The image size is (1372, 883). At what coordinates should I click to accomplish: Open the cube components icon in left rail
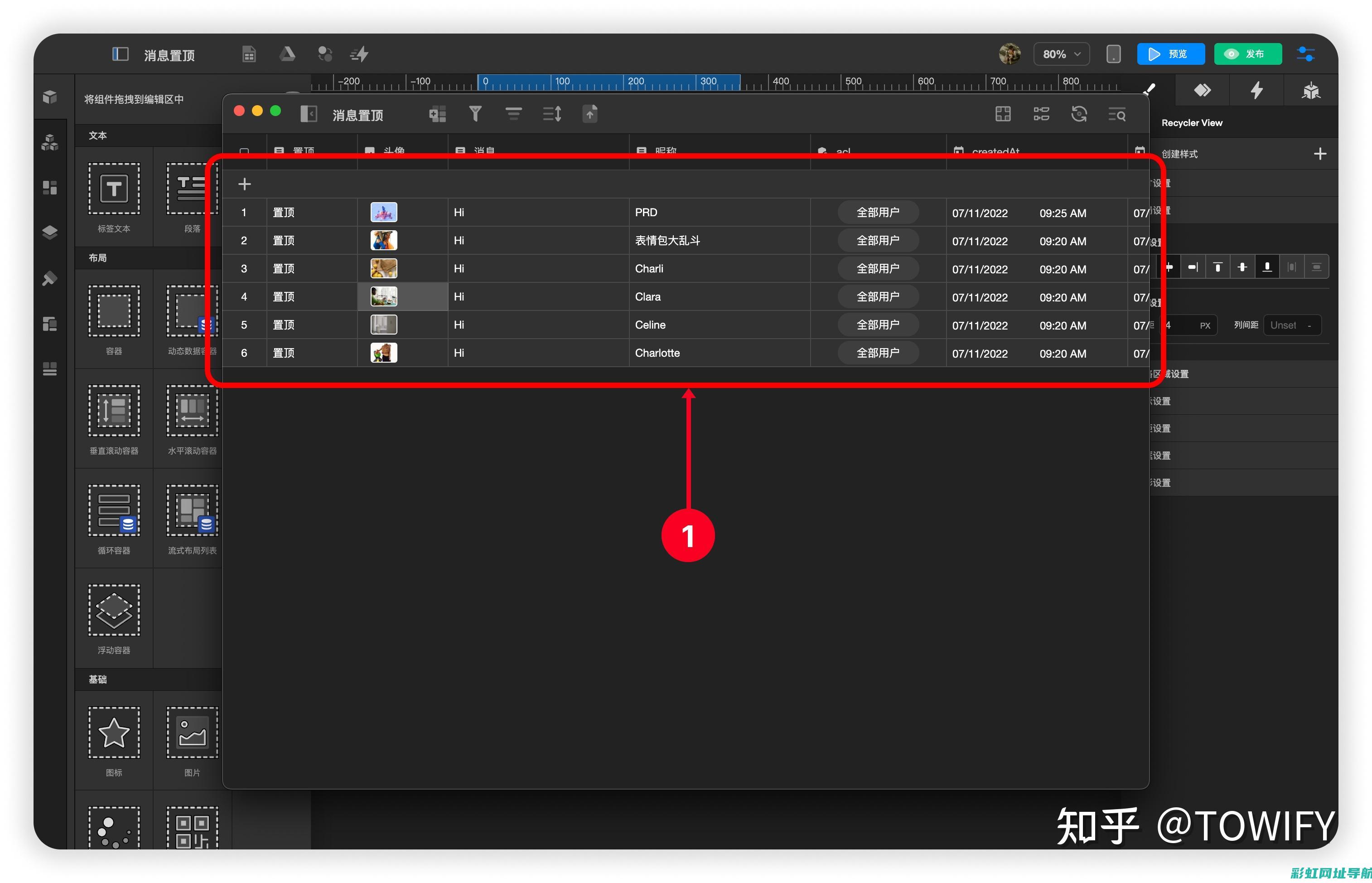point(50,97)
